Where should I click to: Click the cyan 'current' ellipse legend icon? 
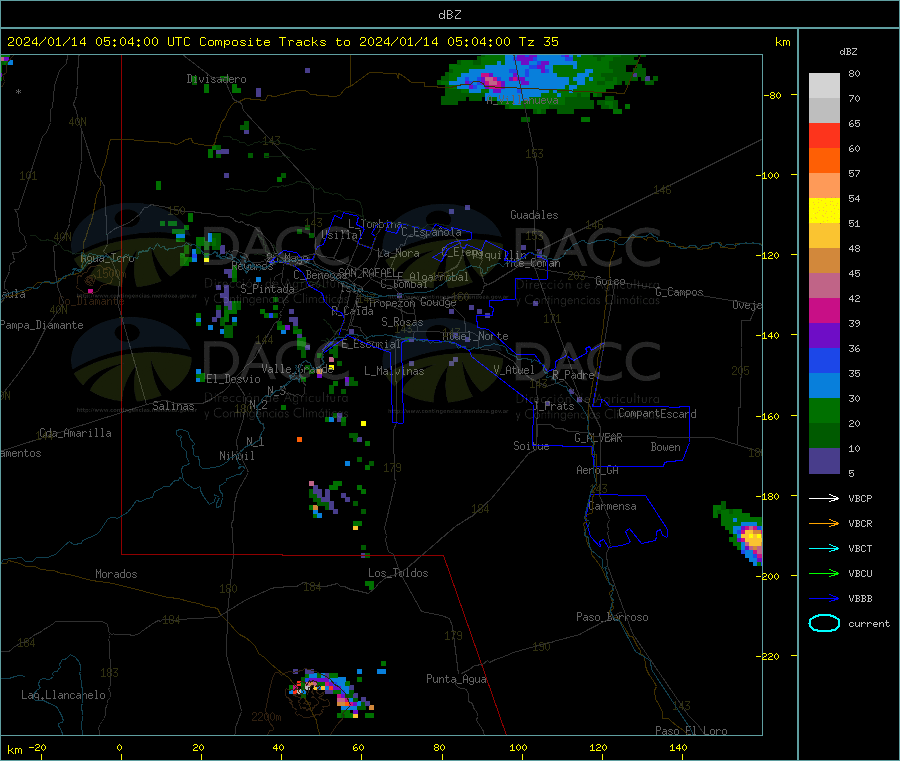[x=824, y=623]
